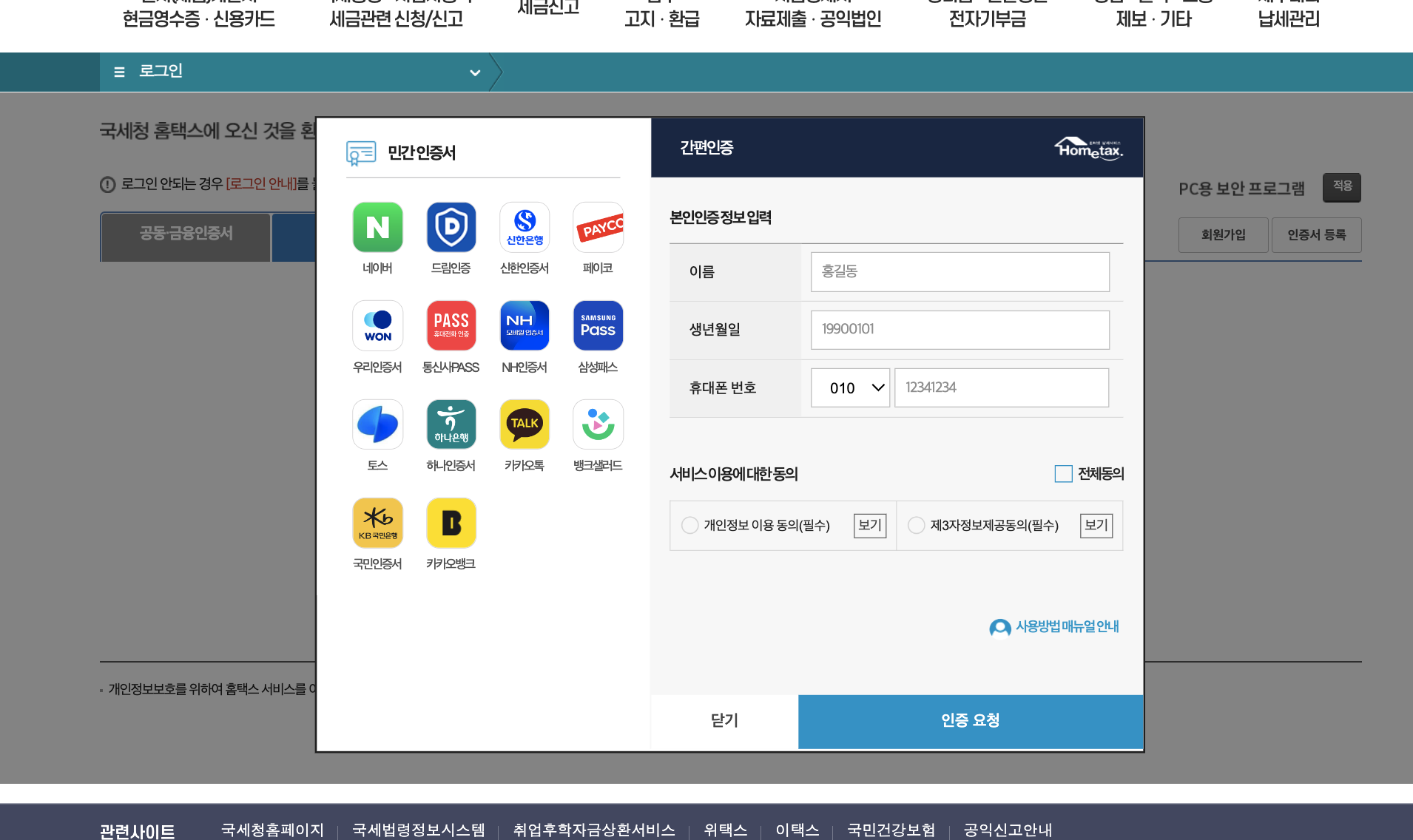
Task: Open 국민건강보험 footer link
Action: tap(891, 830)
